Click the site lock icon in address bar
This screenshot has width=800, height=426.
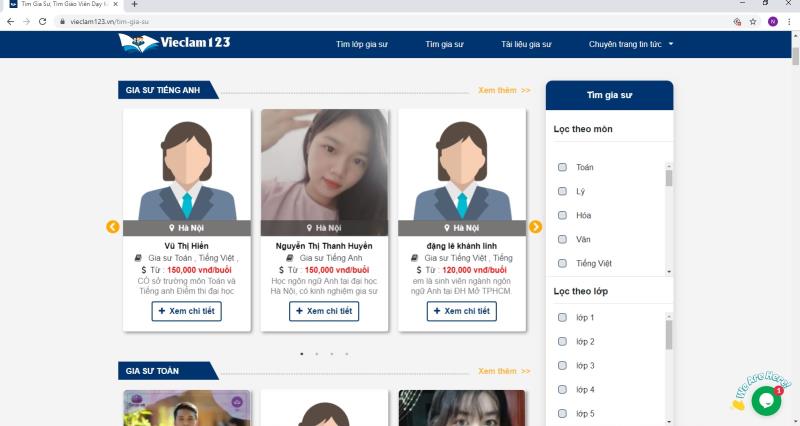click(63, 21)
